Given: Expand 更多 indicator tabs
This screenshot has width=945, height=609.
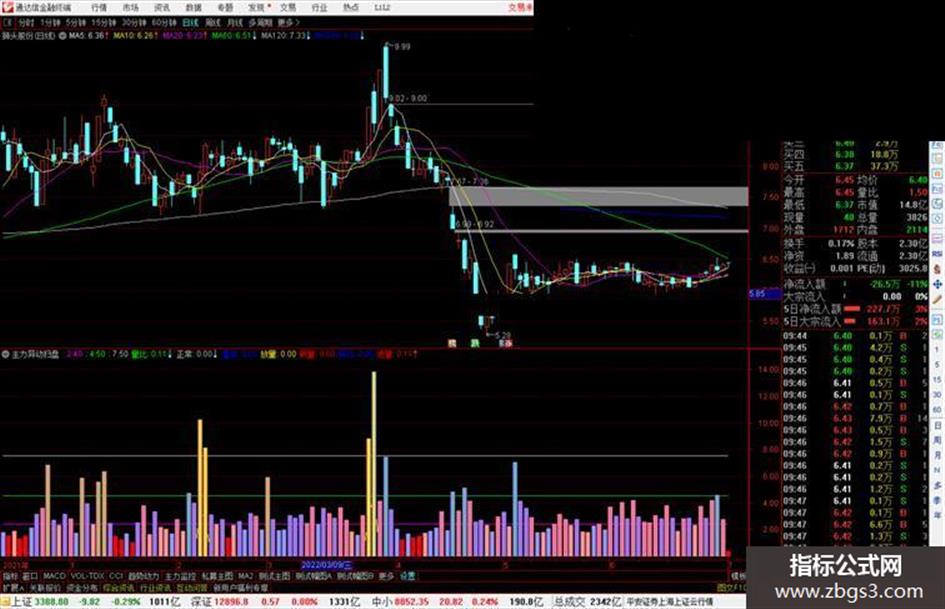Looking at the screenshot, I should click(386, 576).
